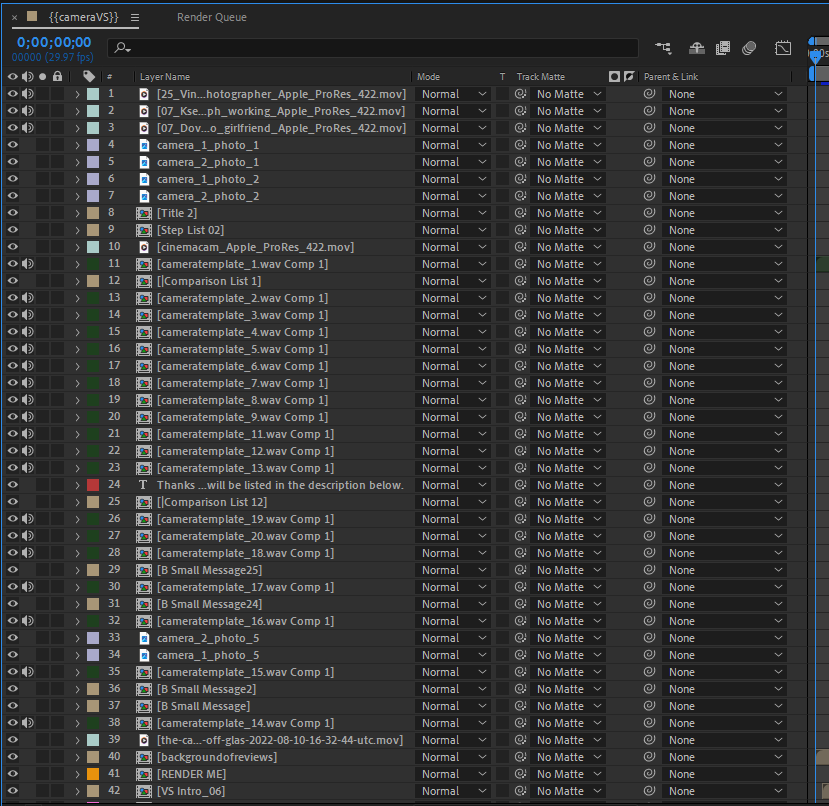Mute audio of layer 2 07_Kse mov
The height and width of the screenshot is (806, 829).
point(27,111)
